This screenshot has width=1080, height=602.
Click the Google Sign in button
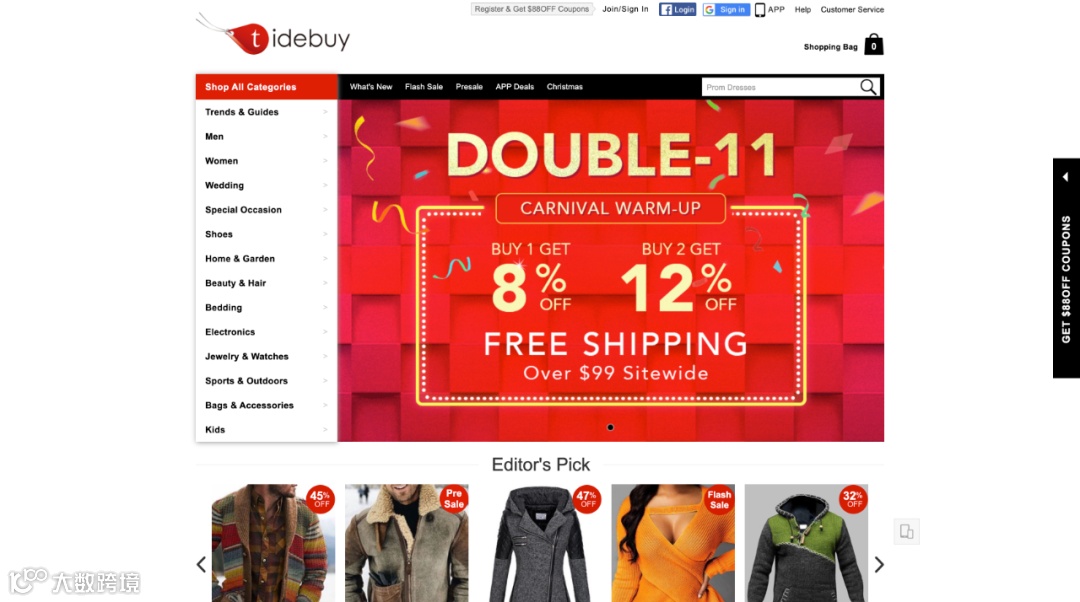pyautogui.click(x=725, y=10)
